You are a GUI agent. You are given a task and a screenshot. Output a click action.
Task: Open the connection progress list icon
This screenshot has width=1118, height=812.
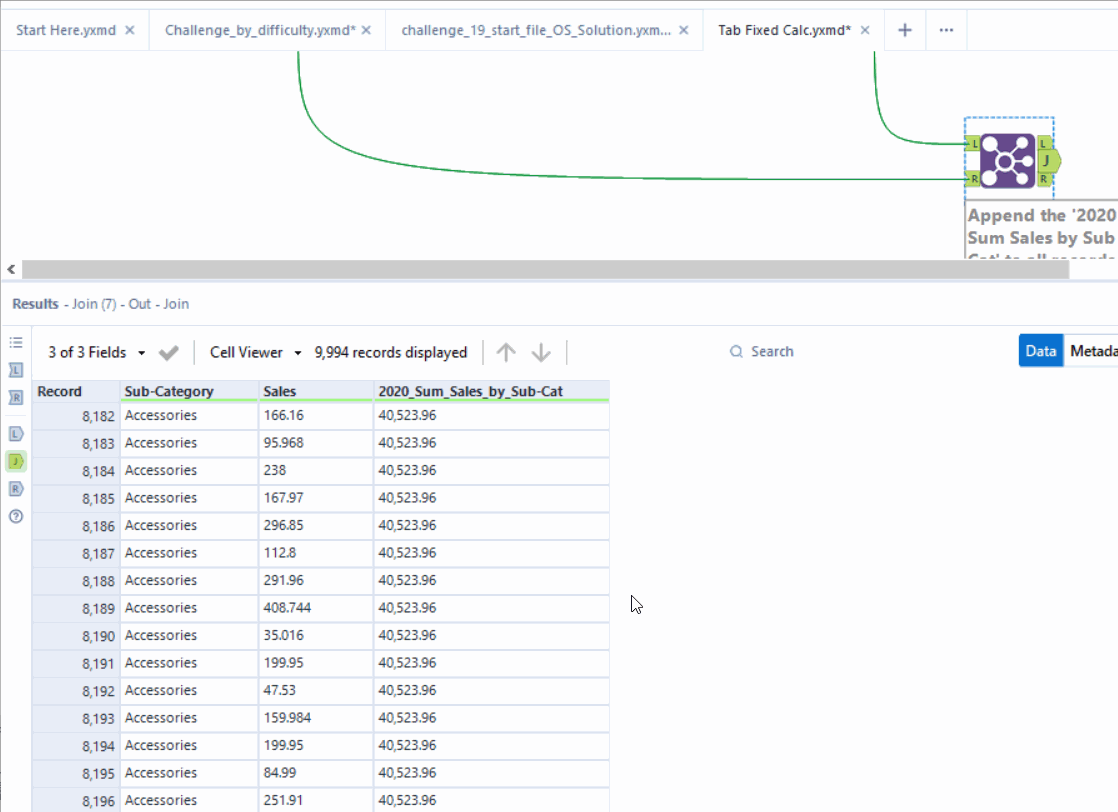coord(15,342)
